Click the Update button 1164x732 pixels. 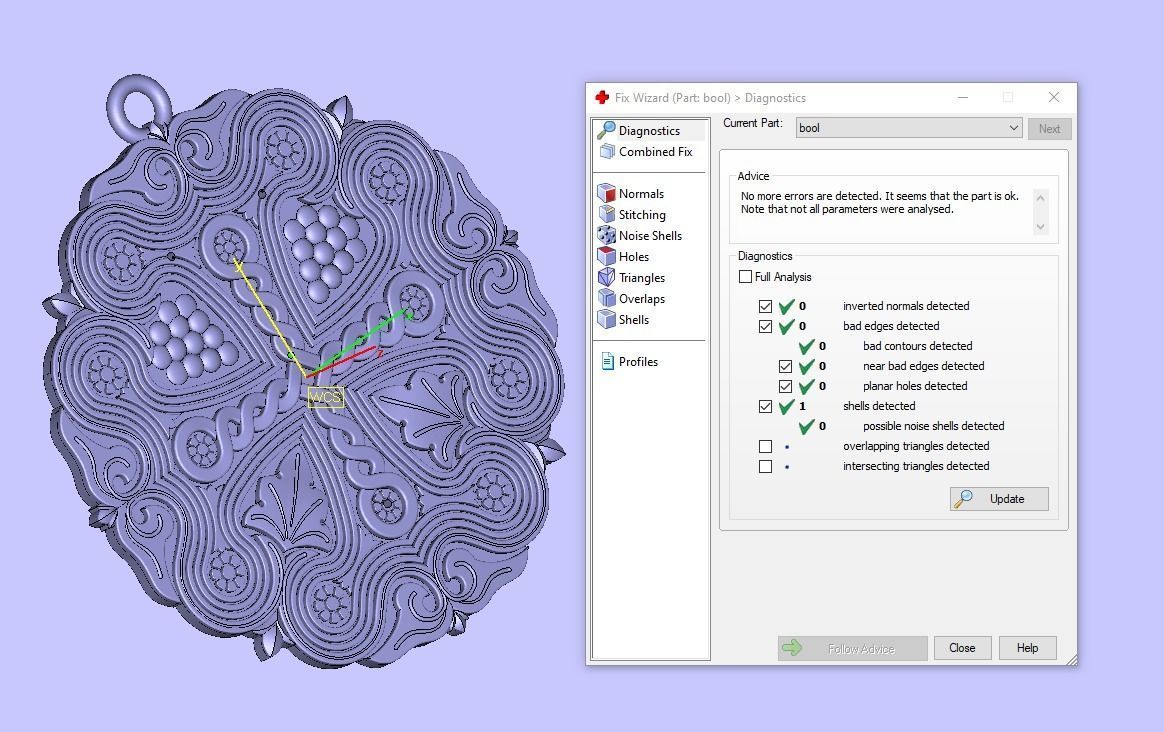[999, 499]
